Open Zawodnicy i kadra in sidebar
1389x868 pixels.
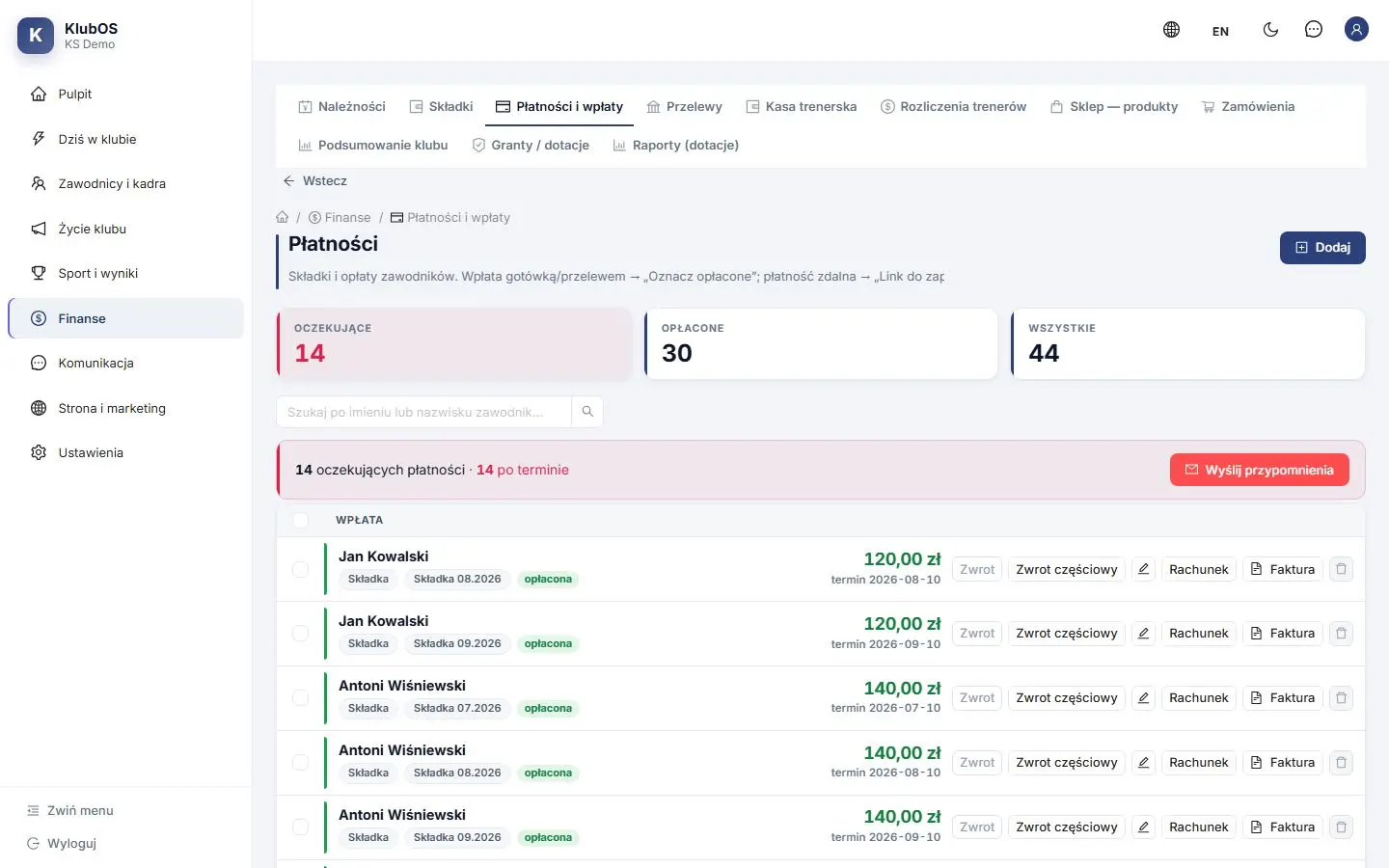[x=125, y=183]
